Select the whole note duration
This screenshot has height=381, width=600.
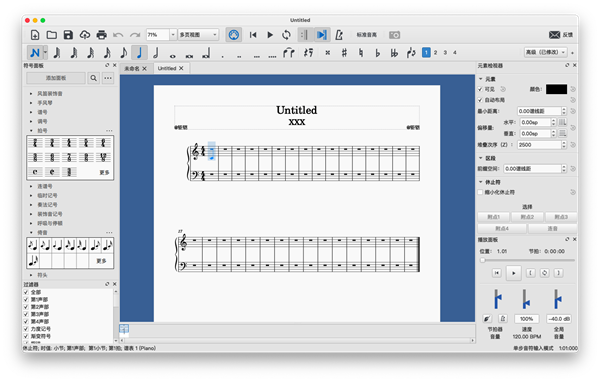click(173, 56)
